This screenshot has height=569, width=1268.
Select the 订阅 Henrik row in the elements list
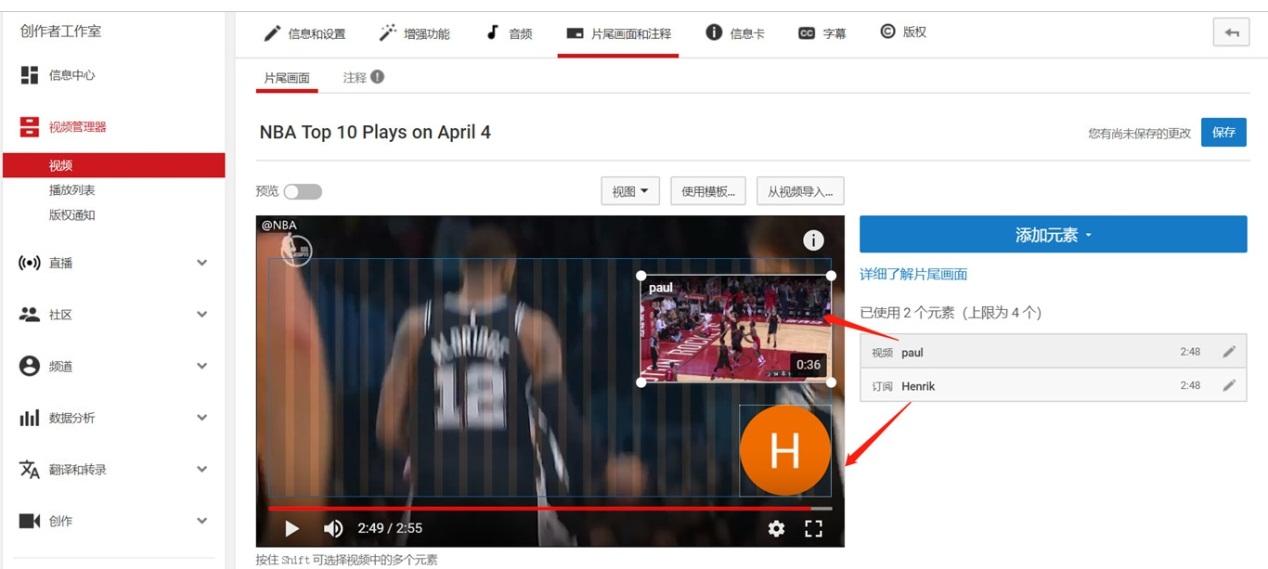[x=1053, y=385]
